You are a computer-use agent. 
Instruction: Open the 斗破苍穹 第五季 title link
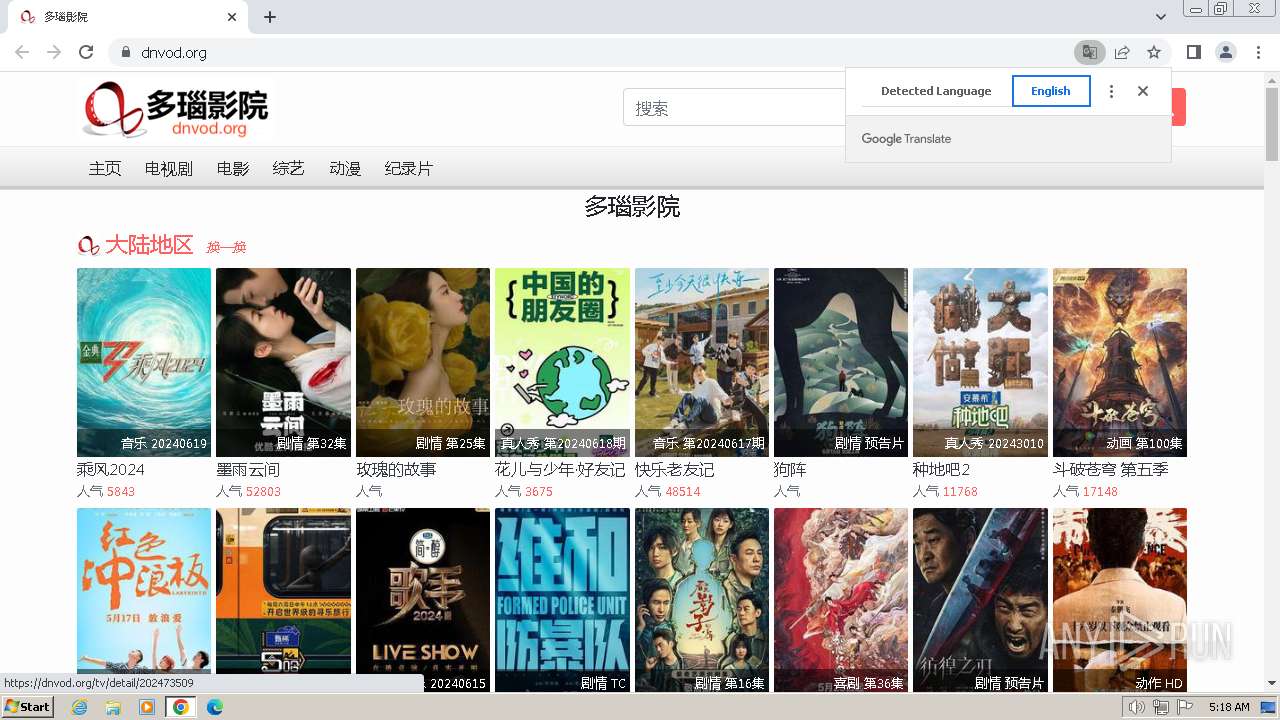pyautogui.click(x=1110, y=470)
